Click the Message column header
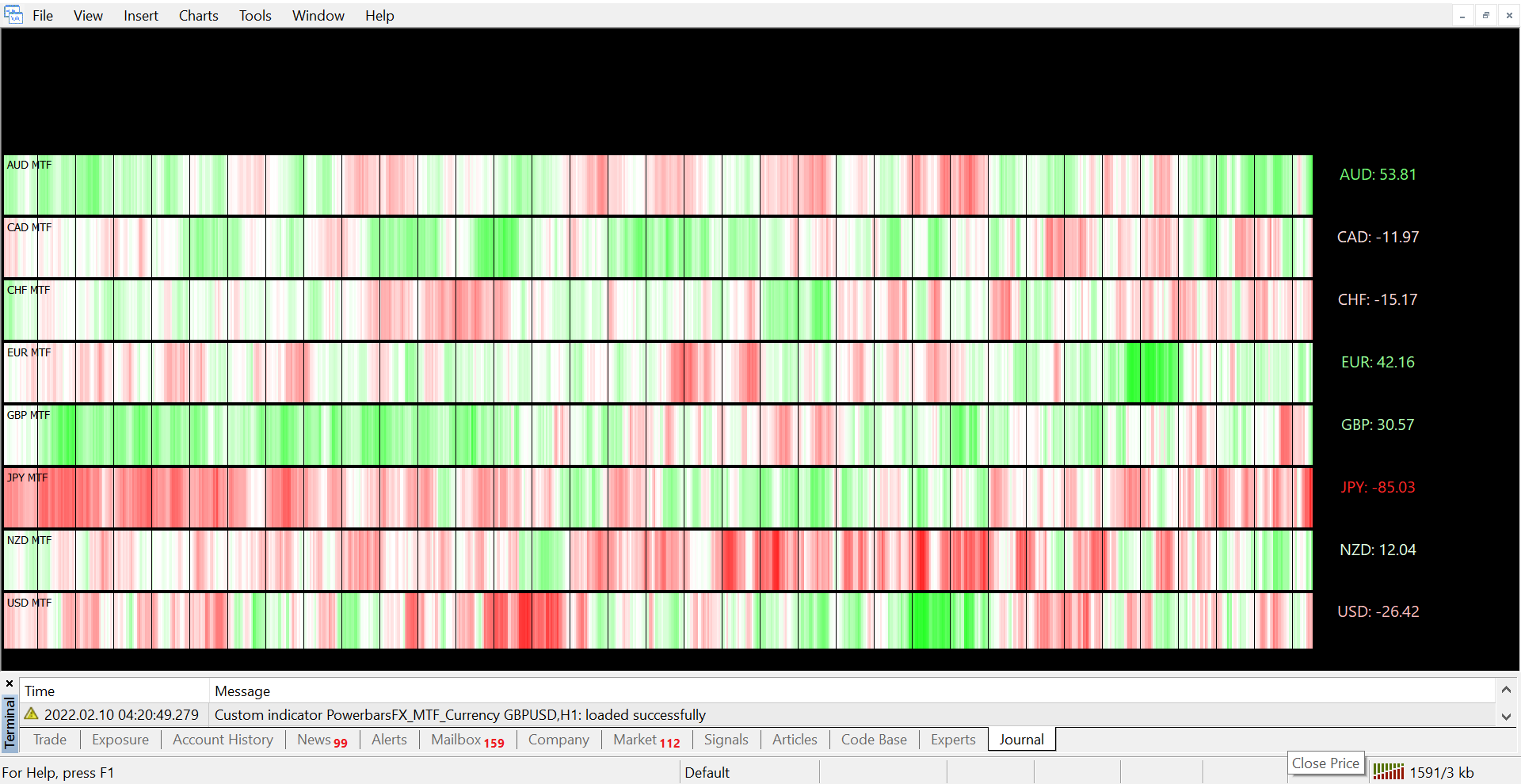Image resolution: width=1521 pixels, height=784 pixels. coord(242,691)
